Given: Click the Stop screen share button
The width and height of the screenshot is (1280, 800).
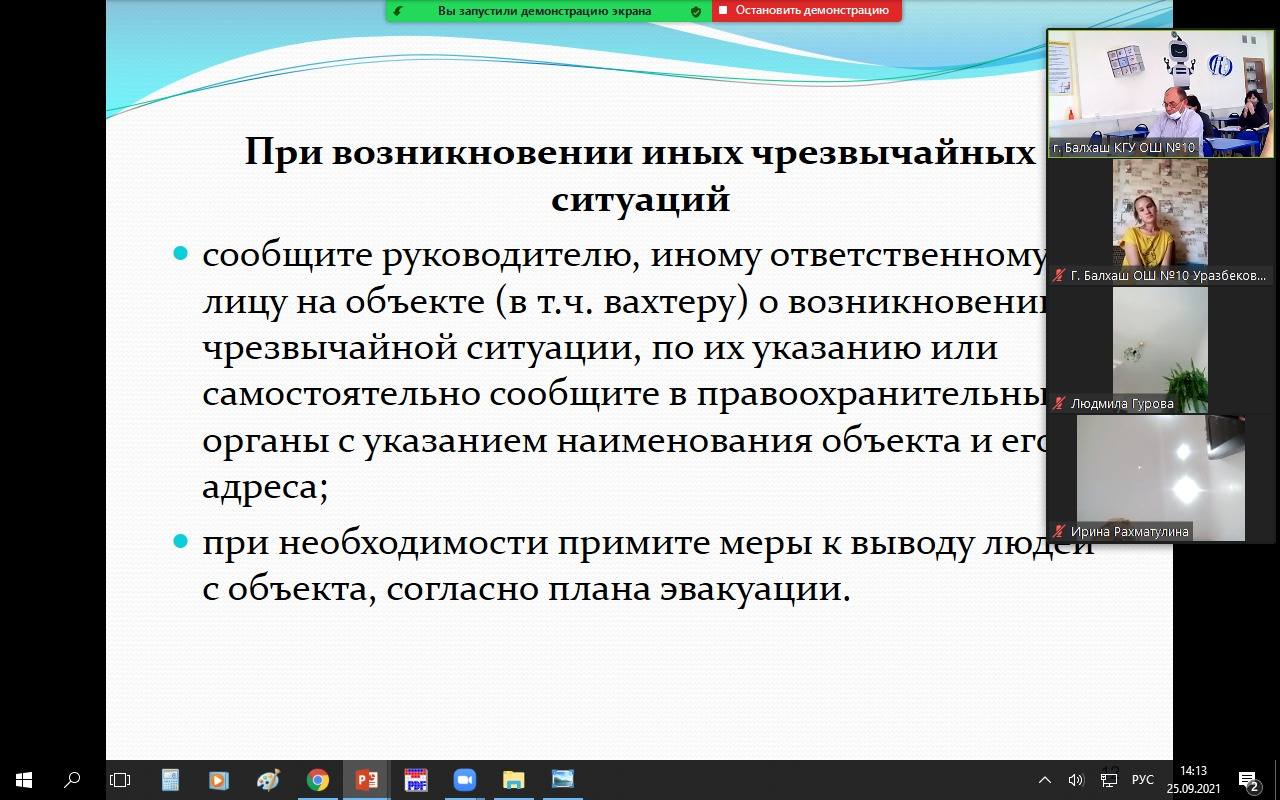Looking at the screenshot, I should tap(806, 11).
